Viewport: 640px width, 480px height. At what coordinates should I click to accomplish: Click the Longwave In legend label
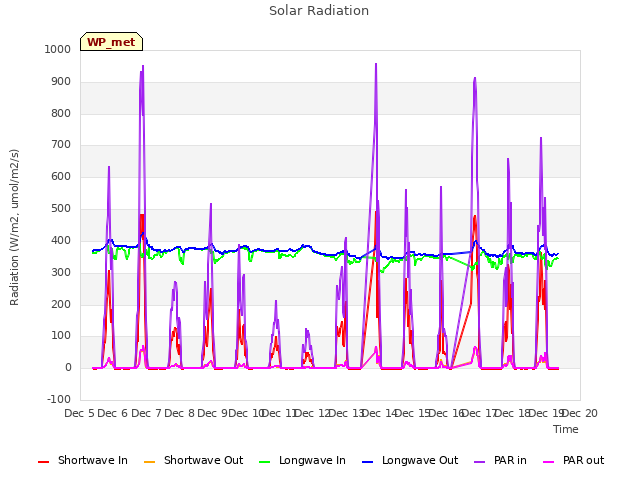312,460
